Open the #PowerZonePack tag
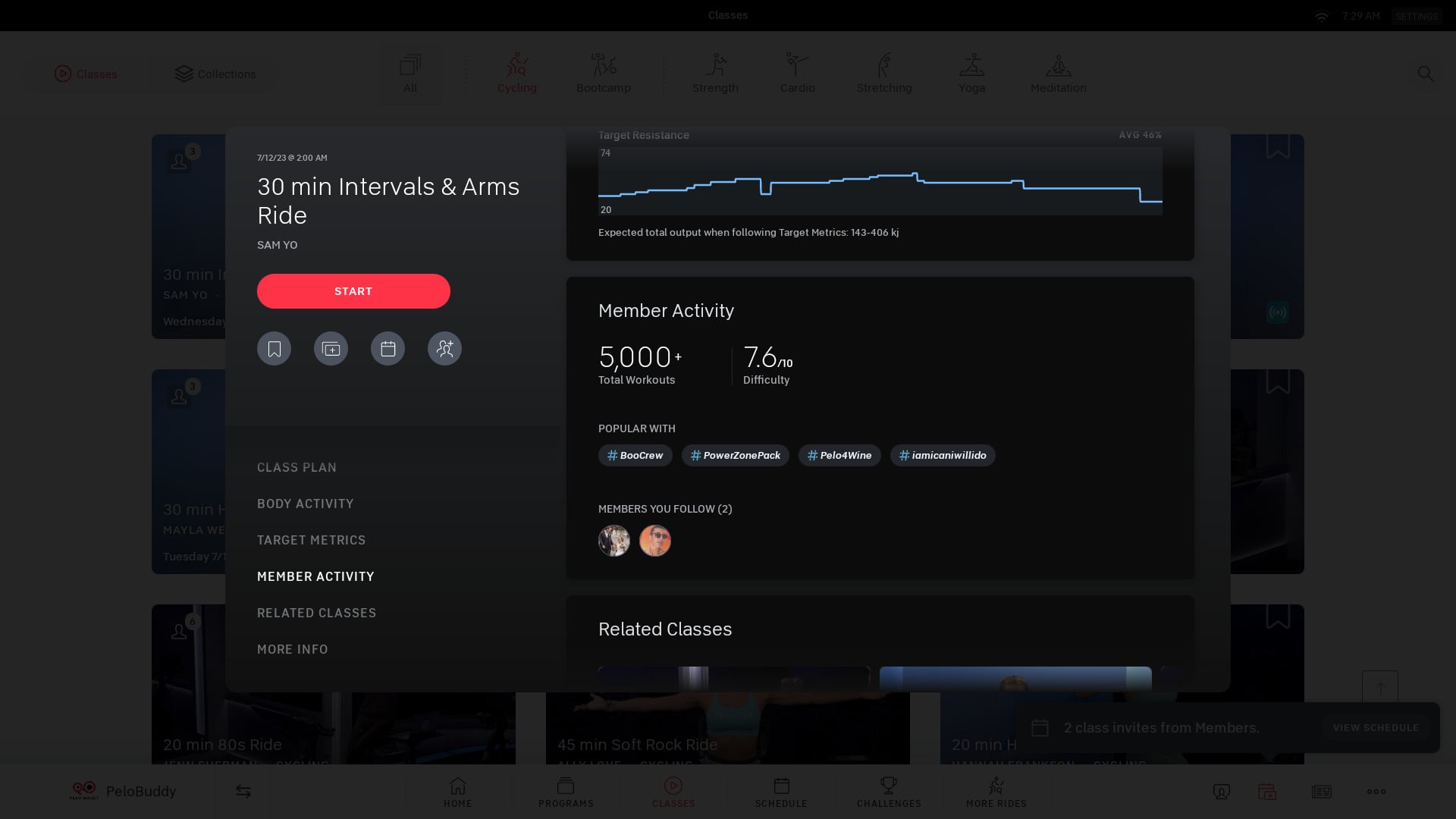The height and width of the screenshot is (819, 1456). click(x=735, y=455)
